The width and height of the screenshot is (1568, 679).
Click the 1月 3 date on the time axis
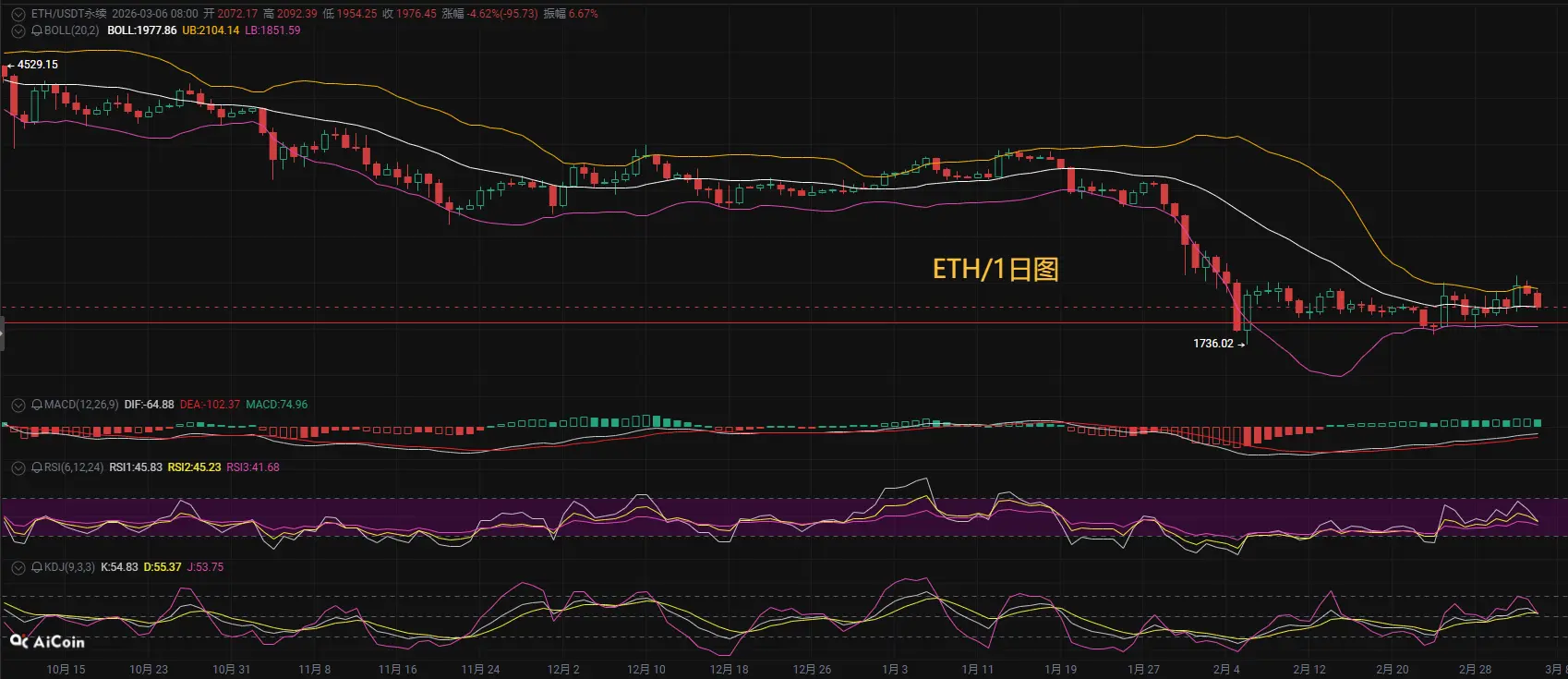click(x=895, y=670)
